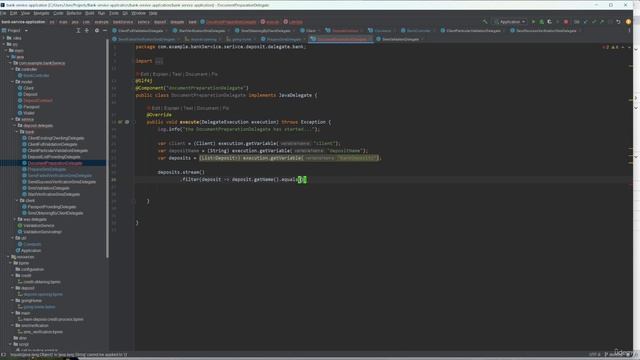Open the Navigate menu
This screenshot has height=360, width=640.
pyautogui.click(x=41, y=13)
